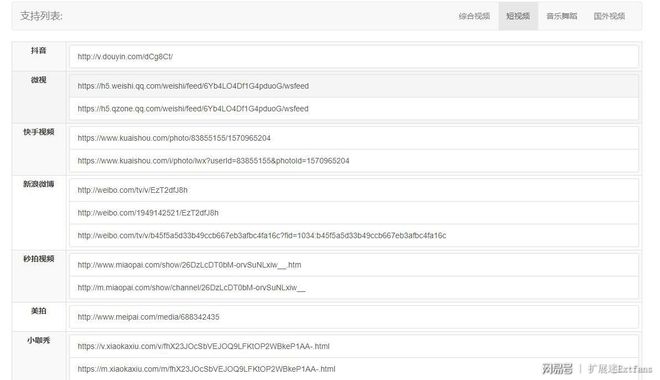Click the 支持列表 heading
The width and height of the screenshot is (660, 380).
pos(41,16)
